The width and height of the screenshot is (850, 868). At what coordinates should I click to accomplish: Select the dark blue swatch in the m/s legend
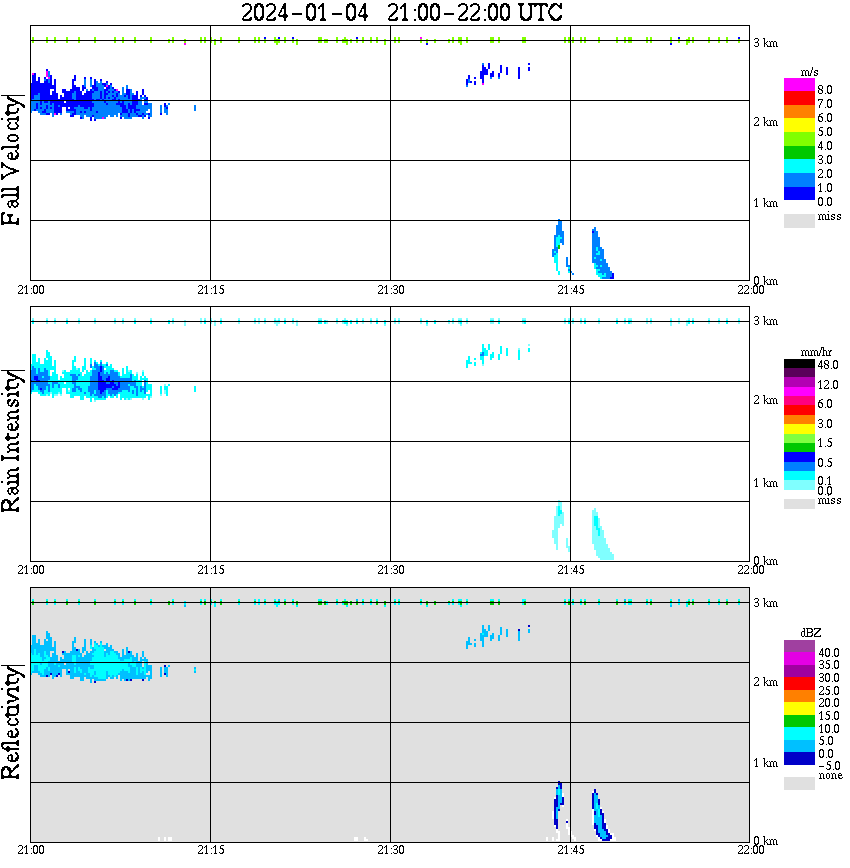click(x=799, y=194)
